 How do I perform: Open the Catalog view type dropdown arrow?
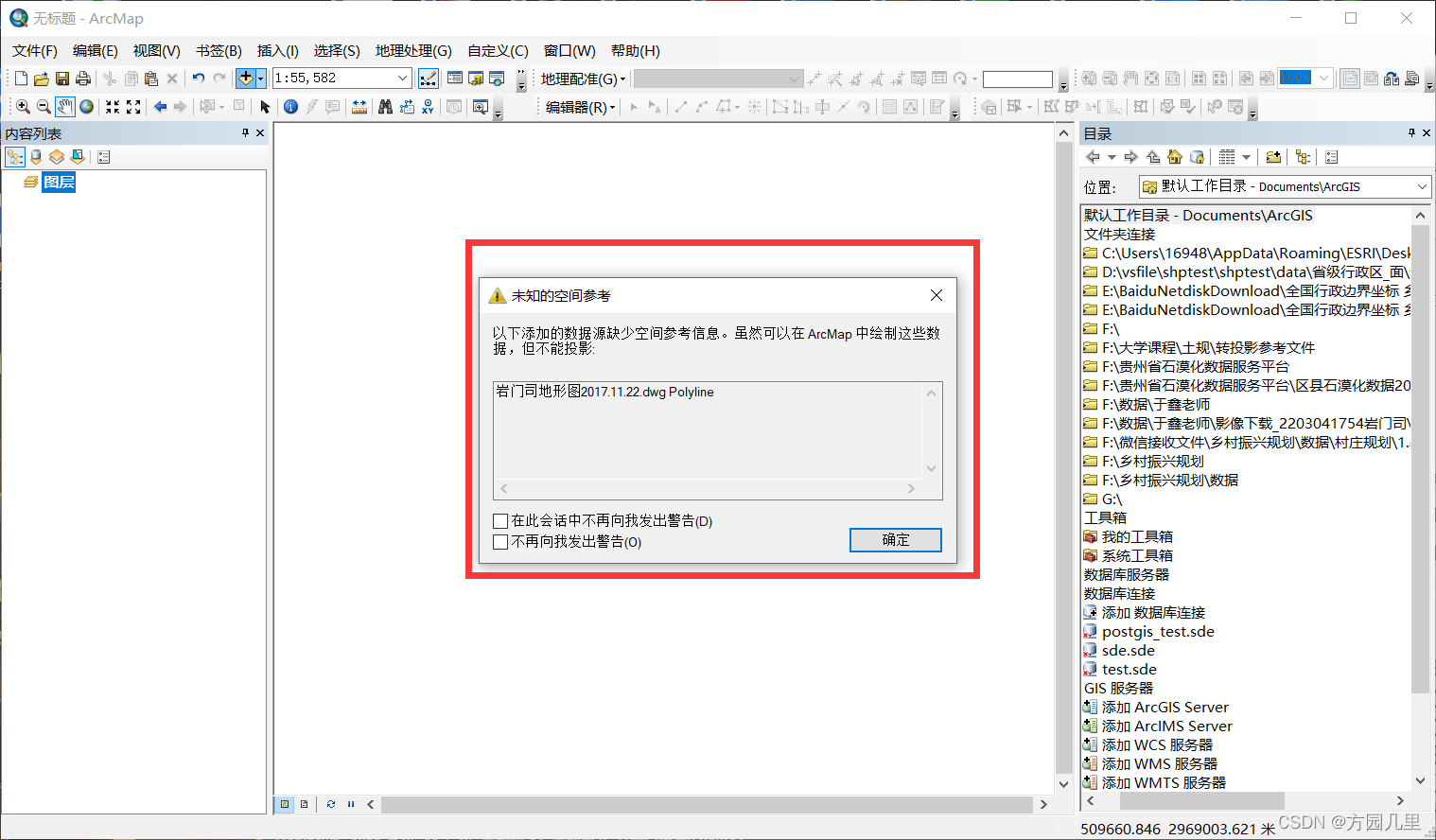click(1246, 157)
